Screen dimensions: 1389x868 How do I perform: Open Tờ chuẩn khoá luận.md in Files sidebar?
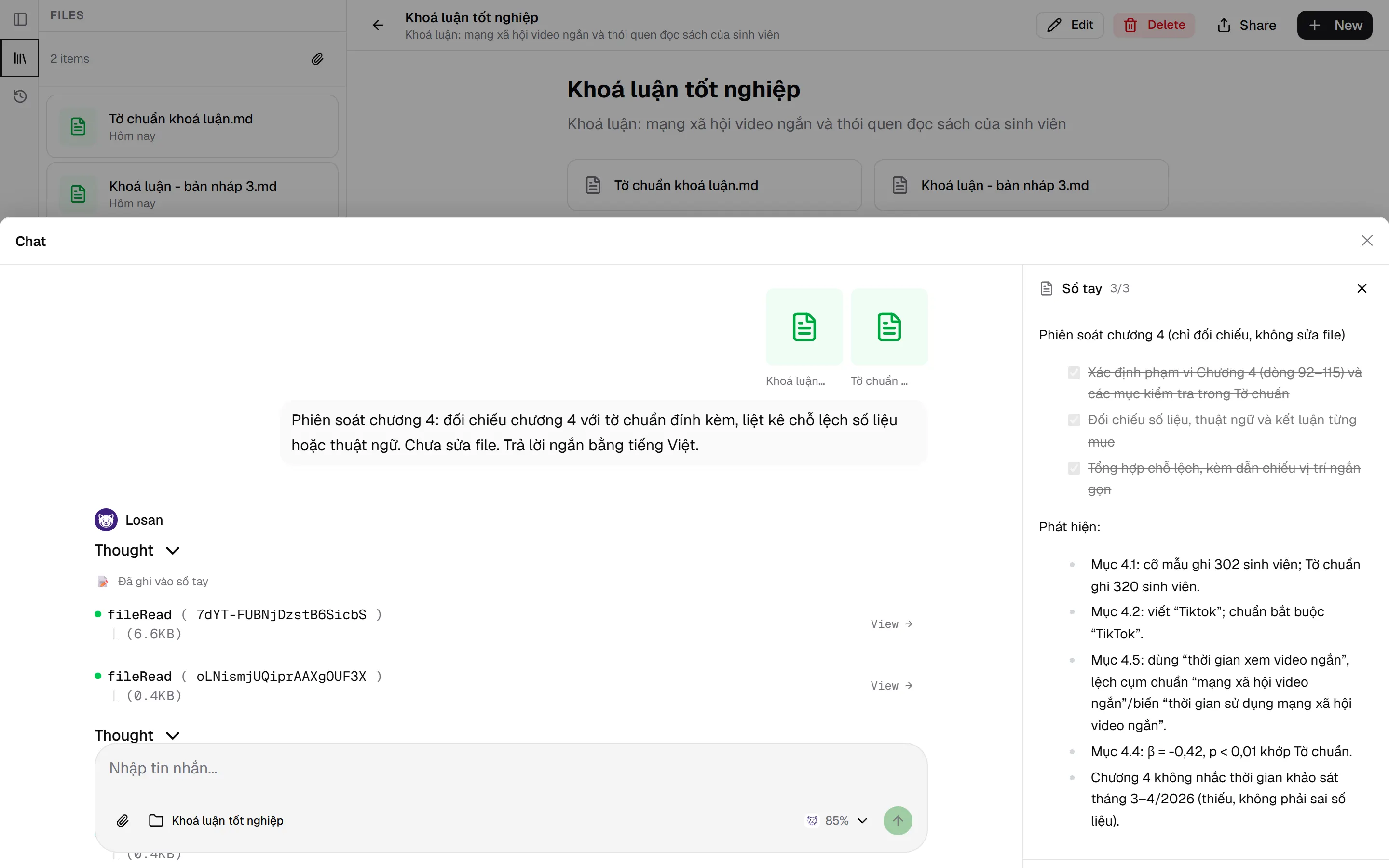click(192, 126)
